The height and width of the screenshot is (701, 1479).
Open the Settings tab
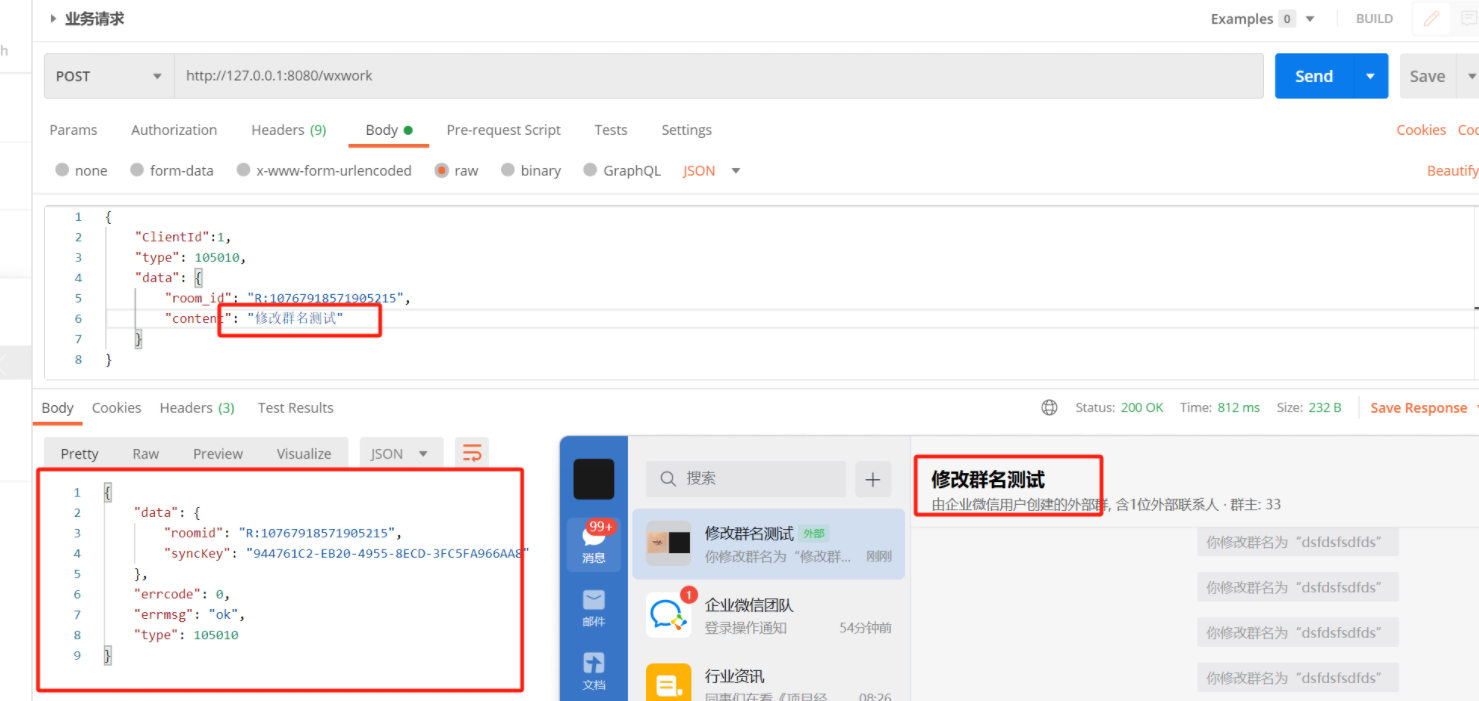point(686,130)
